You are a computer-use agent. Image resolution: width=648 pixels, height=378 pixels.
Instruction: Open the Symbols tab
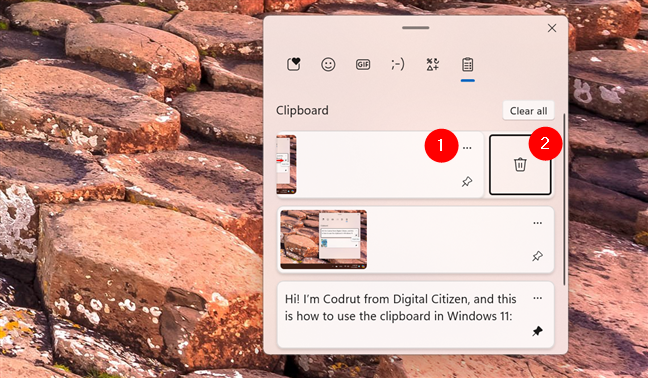point(432,64)
